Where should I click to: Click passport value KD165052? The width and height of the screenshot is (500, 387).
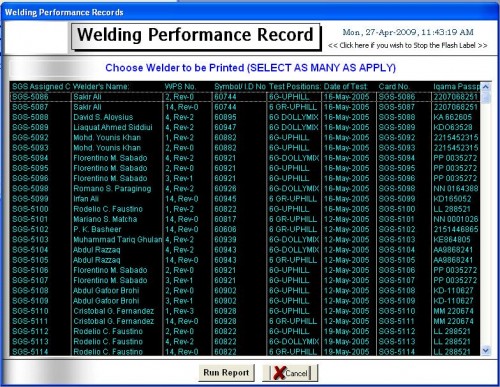click(452, 199)
